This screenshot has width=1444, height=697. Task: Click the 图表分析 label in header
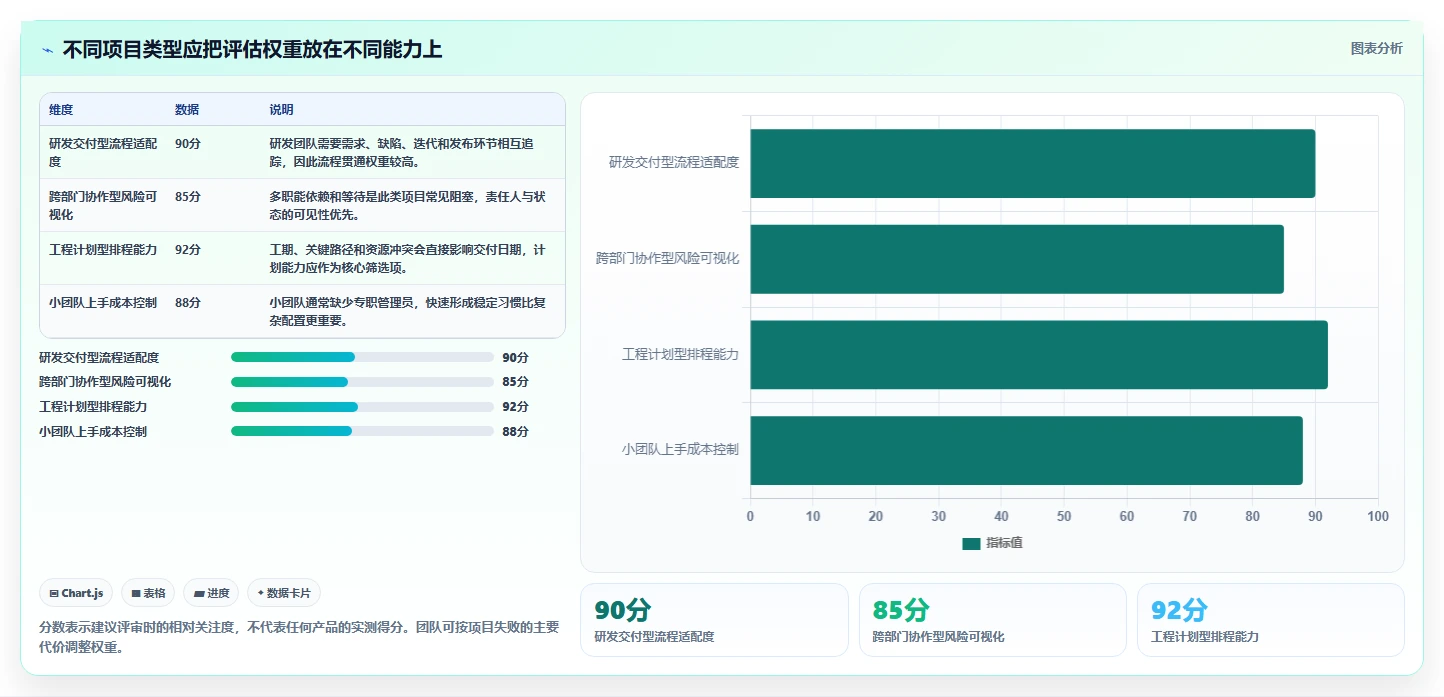[1376, 48]
